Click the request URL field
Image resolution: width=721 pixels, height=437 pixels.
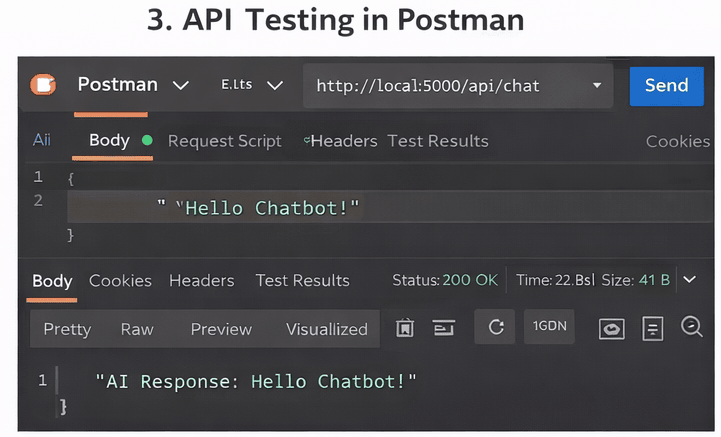pyautogui.click(x=458, y=86)
